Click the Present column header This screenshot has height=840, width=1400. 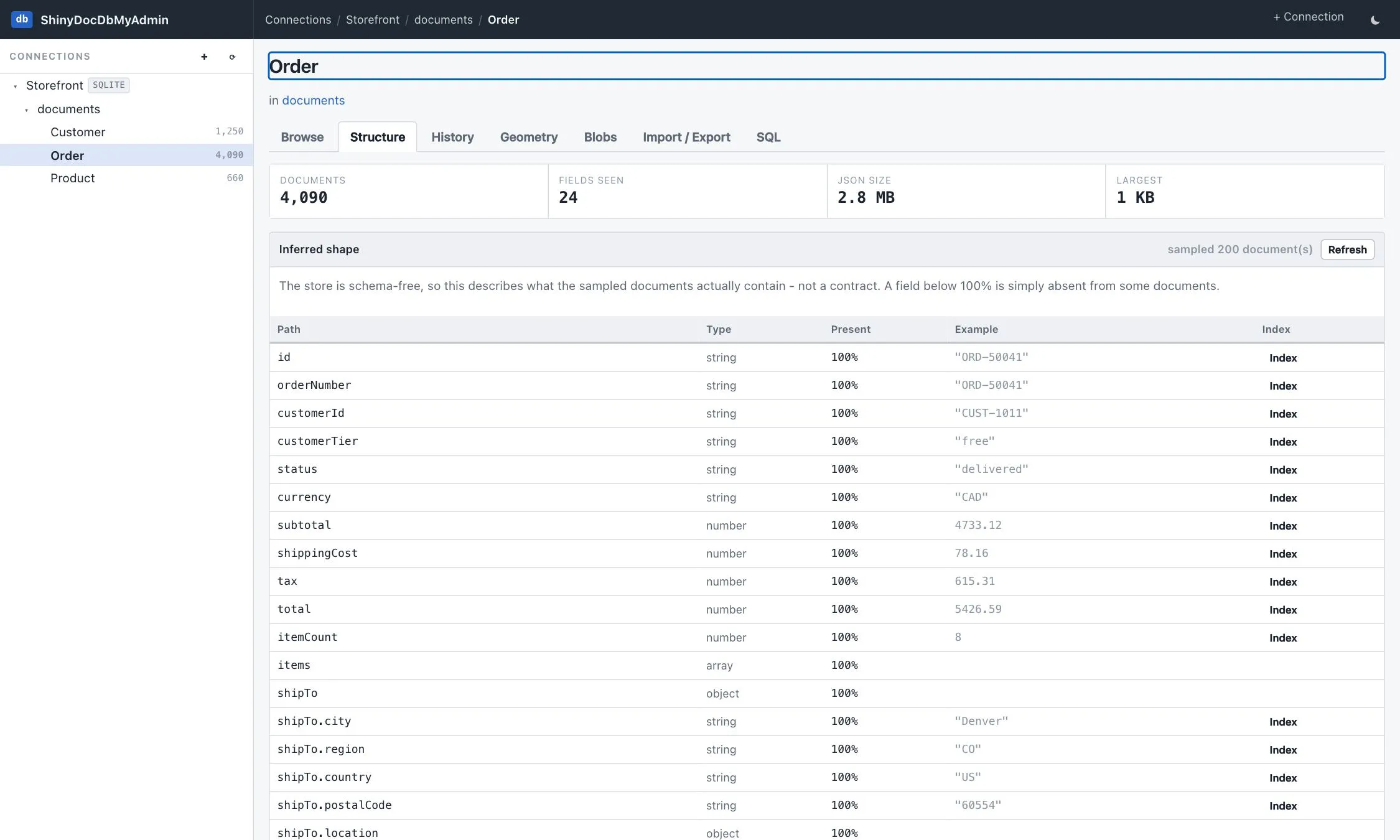[851, 329]
